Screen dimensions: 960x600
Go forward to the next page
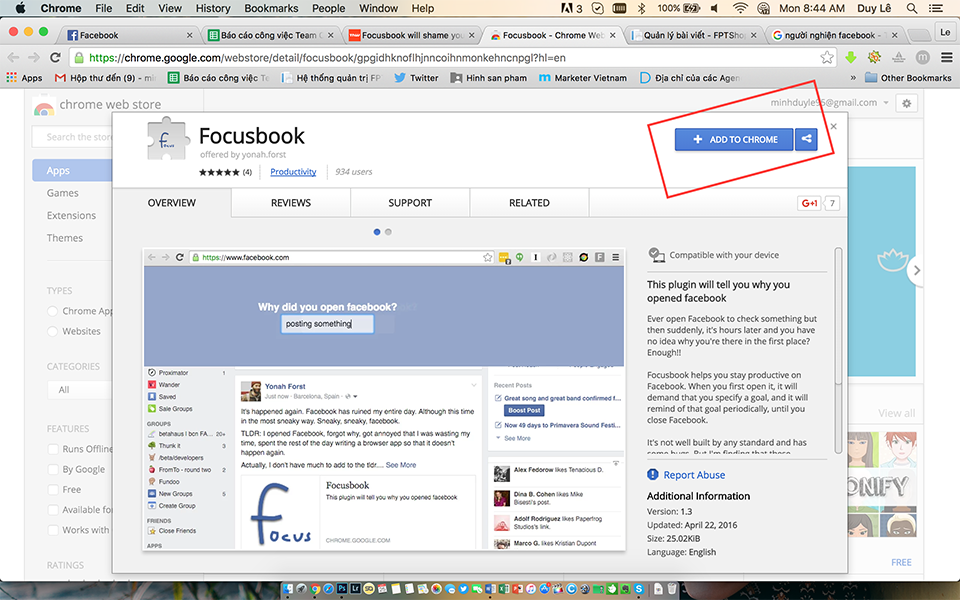tap(34, 58)
